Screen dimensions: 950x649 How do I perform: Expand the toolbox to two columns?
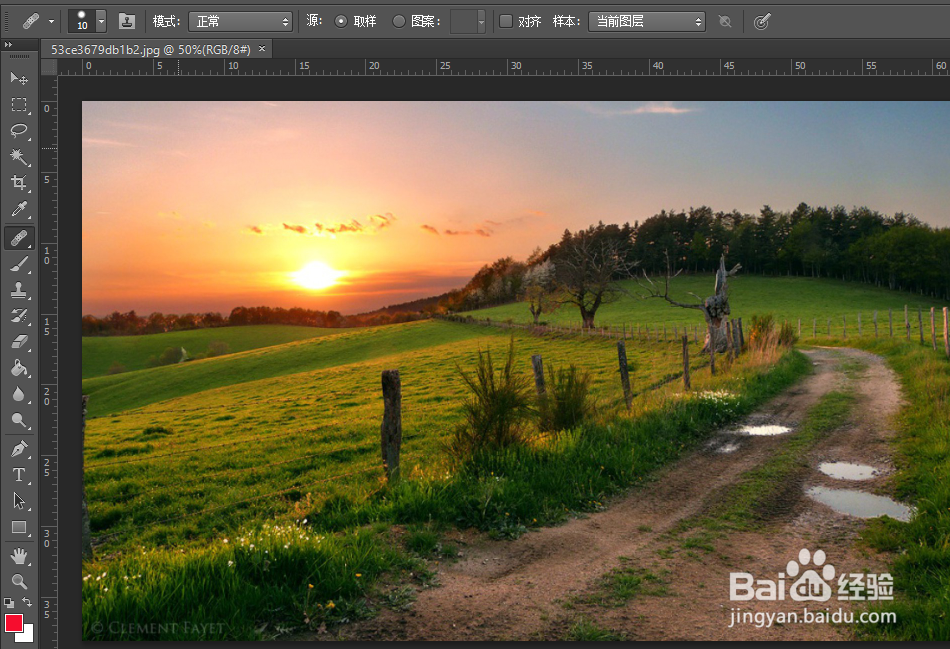[x=8, y=44]
